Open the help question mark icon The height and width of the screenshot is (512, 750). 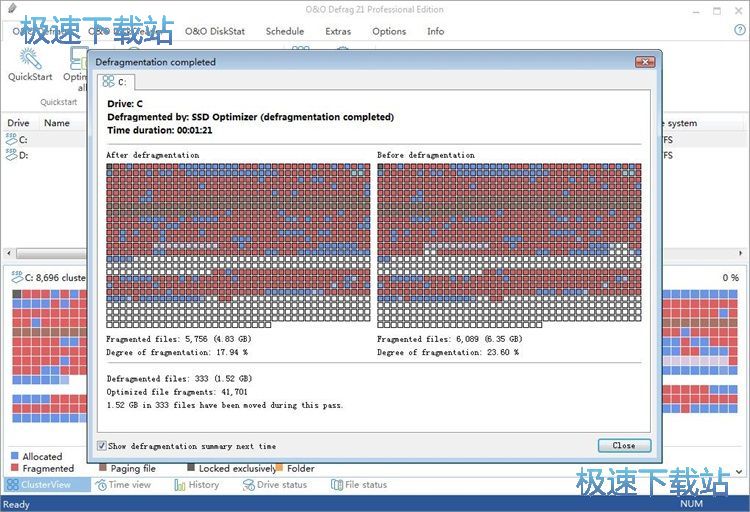click(x=739, y=30)
